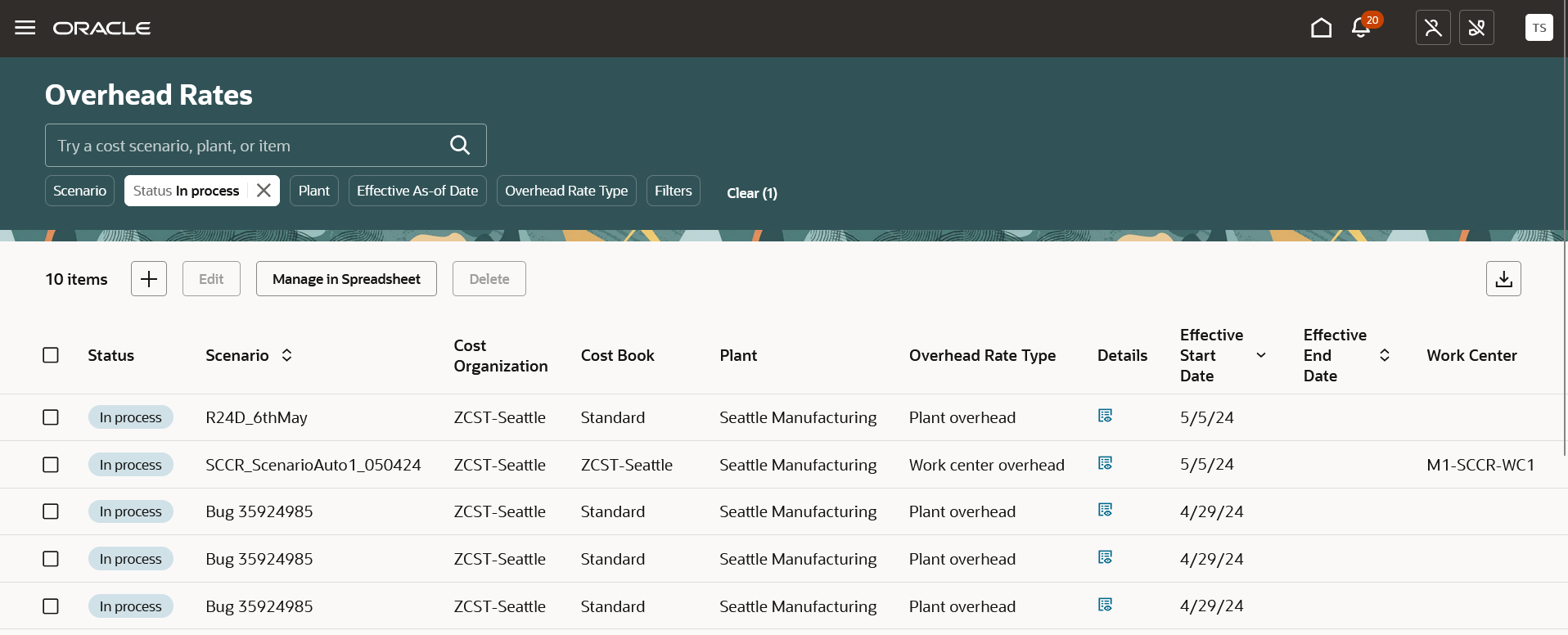The width and height of the screenshot is (1568, 635).
Task: Toggle the select all rows checkbox
Action: (51, 355)
